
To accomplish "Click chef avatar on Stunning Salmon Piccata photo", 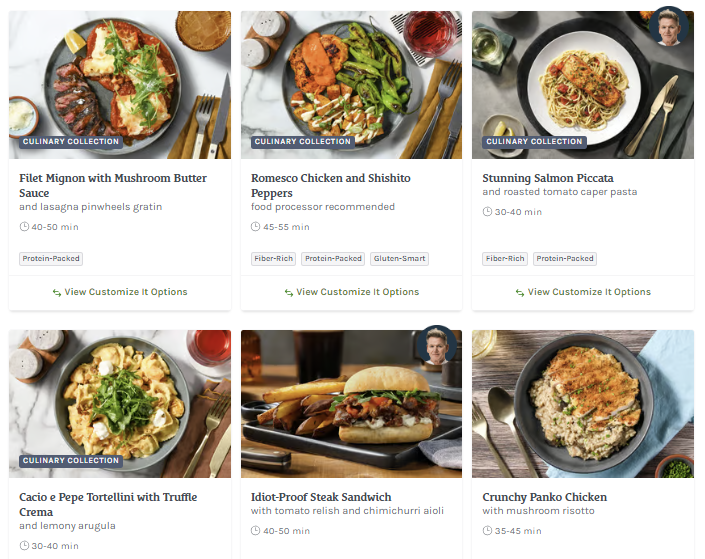I will pyautogui.click(x=668, y=27).
